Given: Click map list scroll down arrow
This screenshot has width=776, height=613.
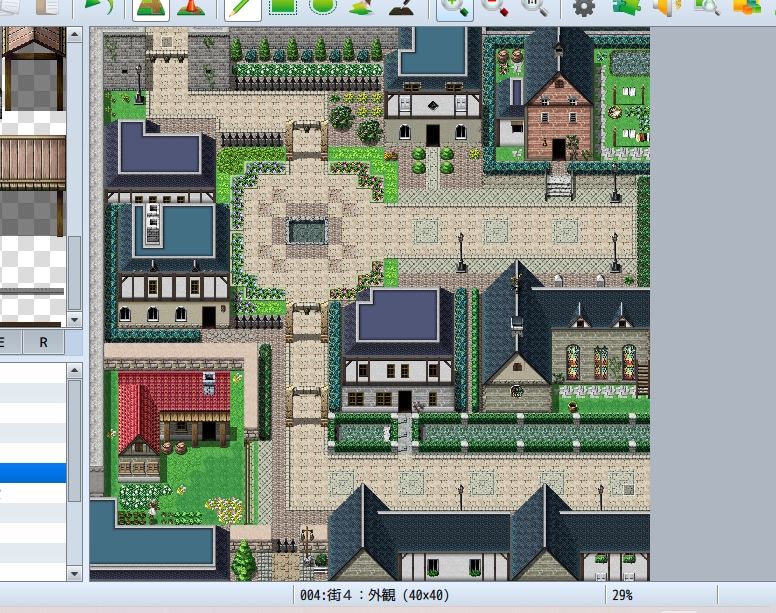Looking at the screenshot, I should point(75,574).
